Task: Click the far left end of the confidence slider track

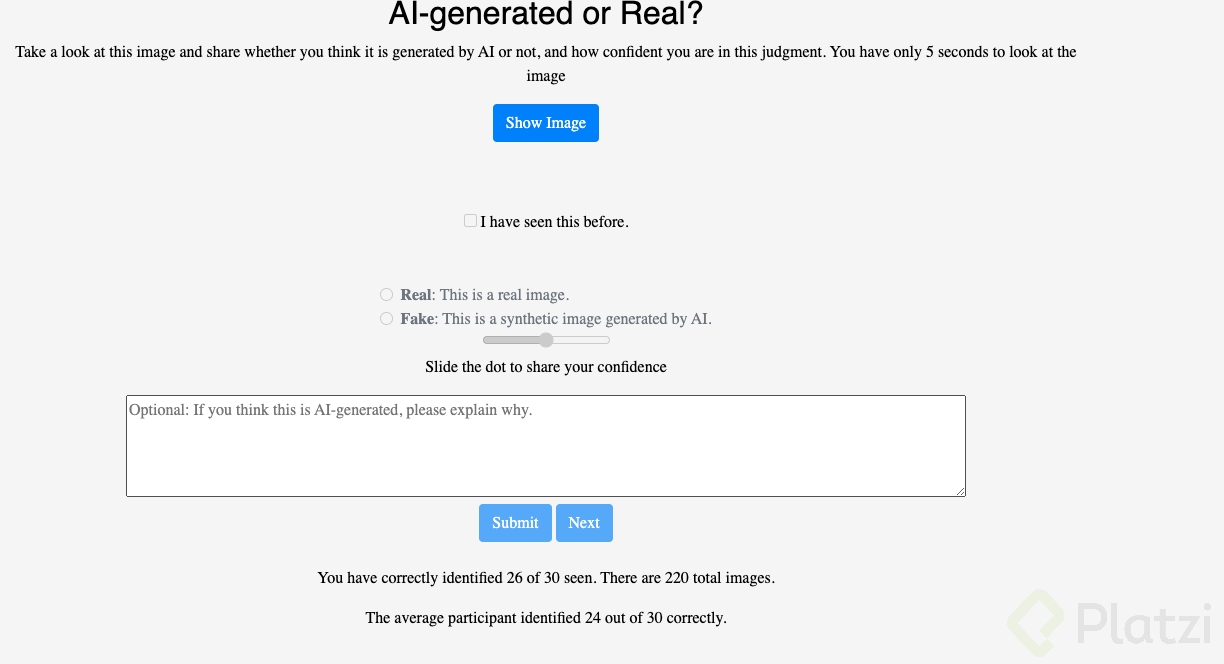Action: [x=485, y=340]
